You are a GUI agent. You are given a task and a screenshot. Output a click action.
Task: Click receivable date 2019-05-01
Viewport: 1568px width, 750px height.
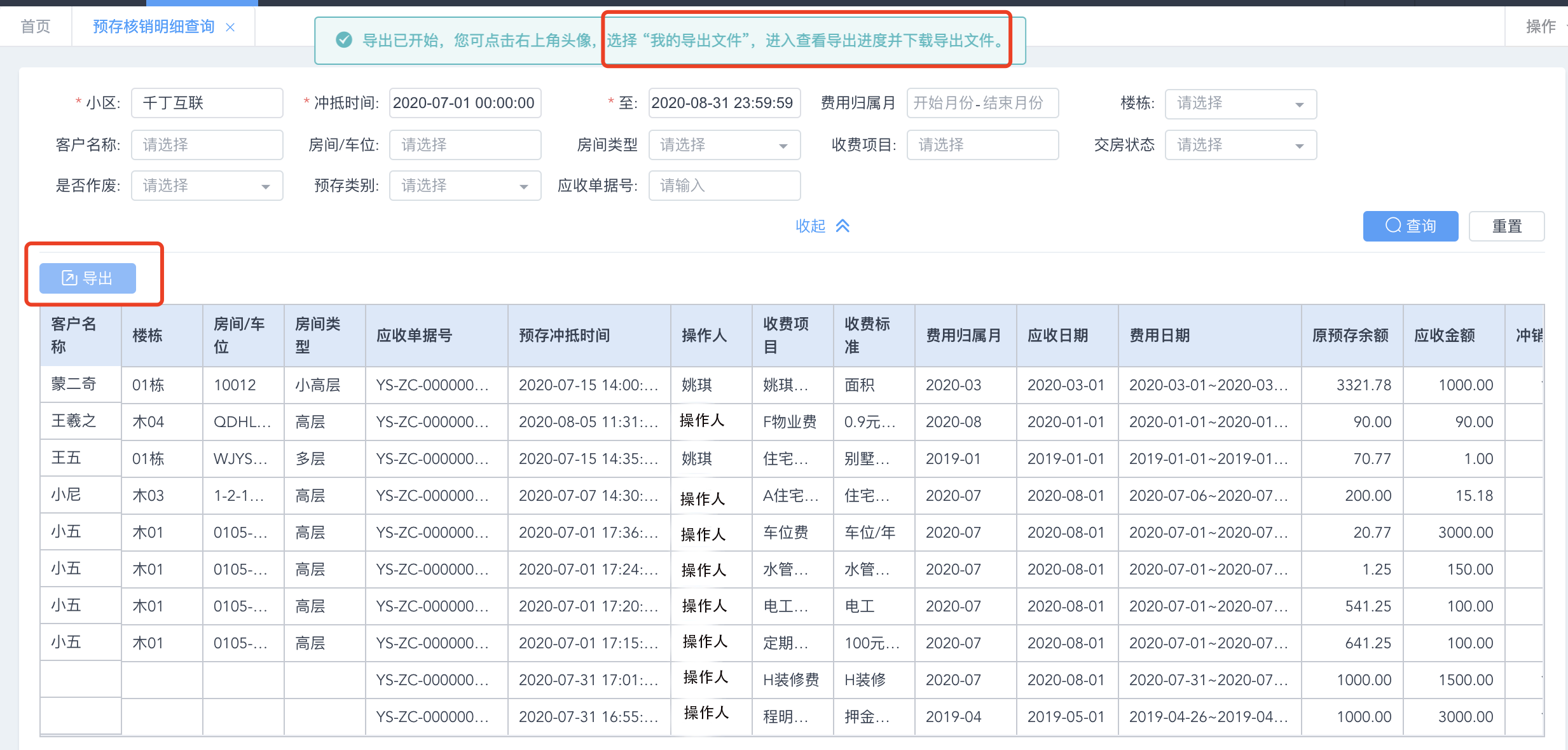tap(1068, 717)
